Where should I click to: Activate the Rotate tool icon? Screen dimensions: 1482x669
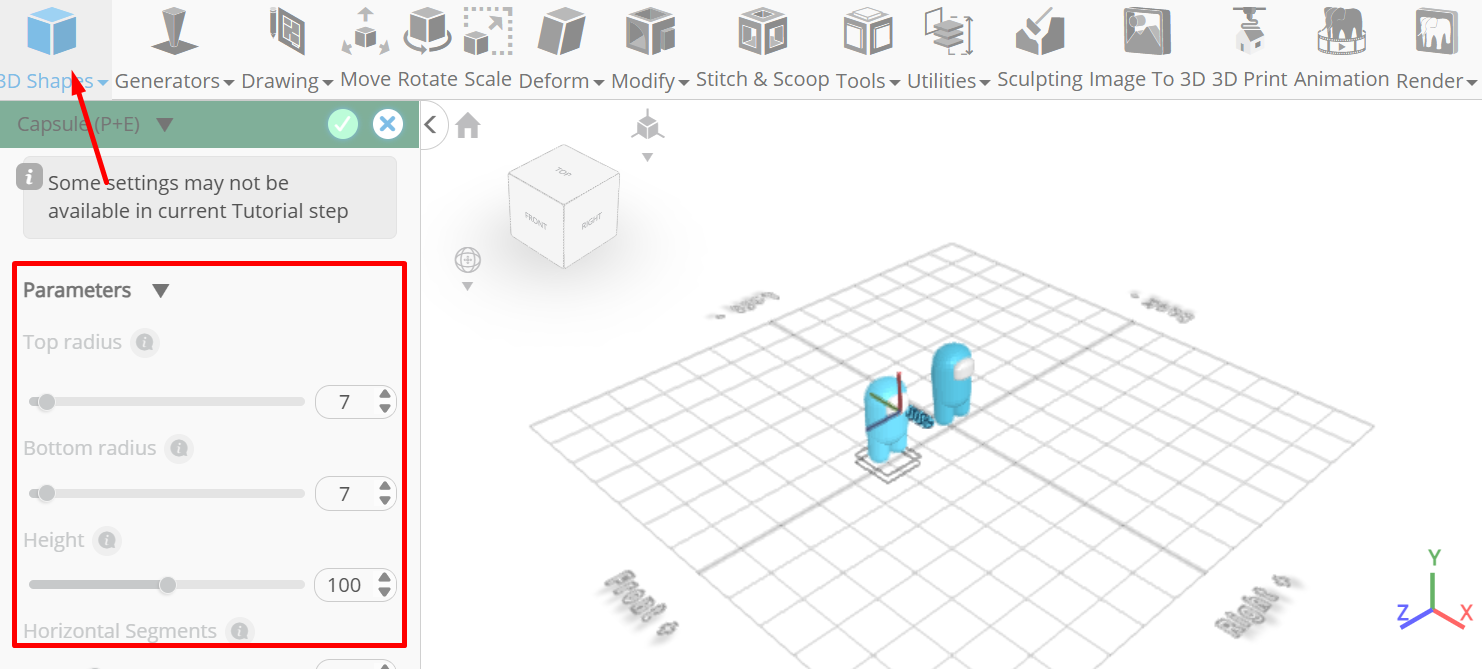coord(427,30)
